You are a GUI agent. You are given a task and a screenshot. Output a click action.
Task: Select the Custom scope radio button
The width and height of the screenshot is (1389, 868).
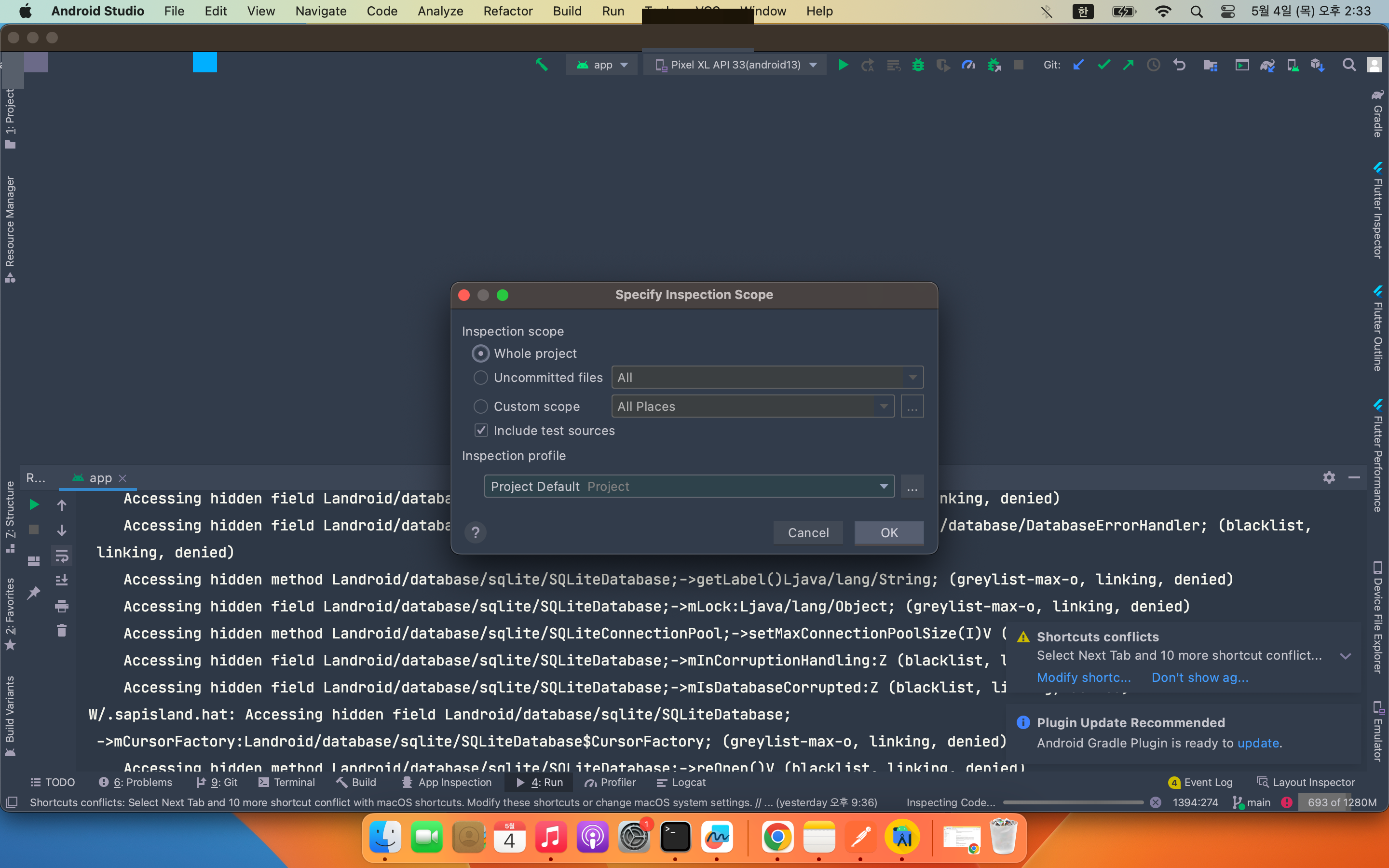coord(480,407)
